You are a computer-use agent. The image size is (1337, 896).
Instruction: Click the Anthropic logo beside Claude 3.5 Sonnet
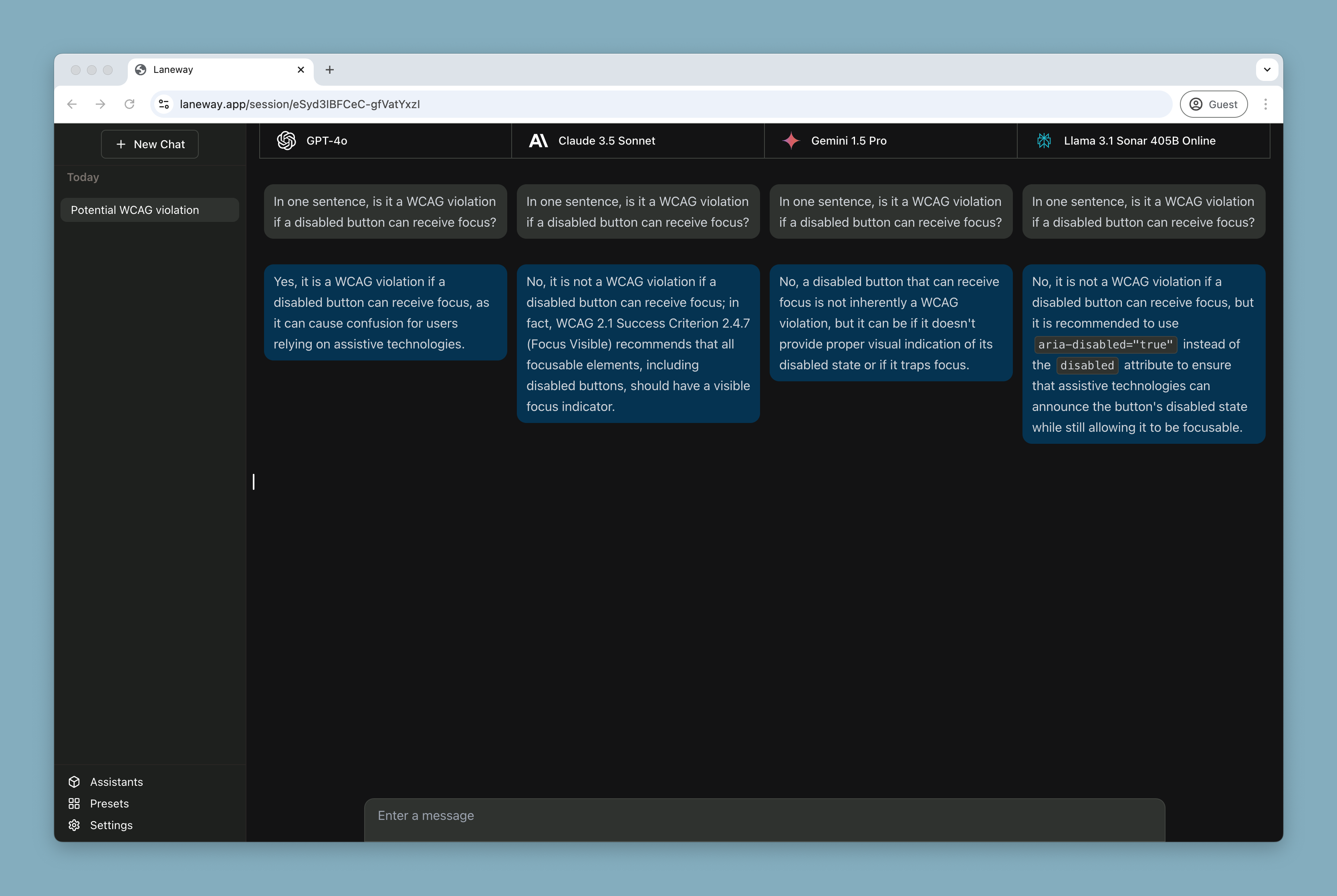pyautogui.click(x=538, y=141)
